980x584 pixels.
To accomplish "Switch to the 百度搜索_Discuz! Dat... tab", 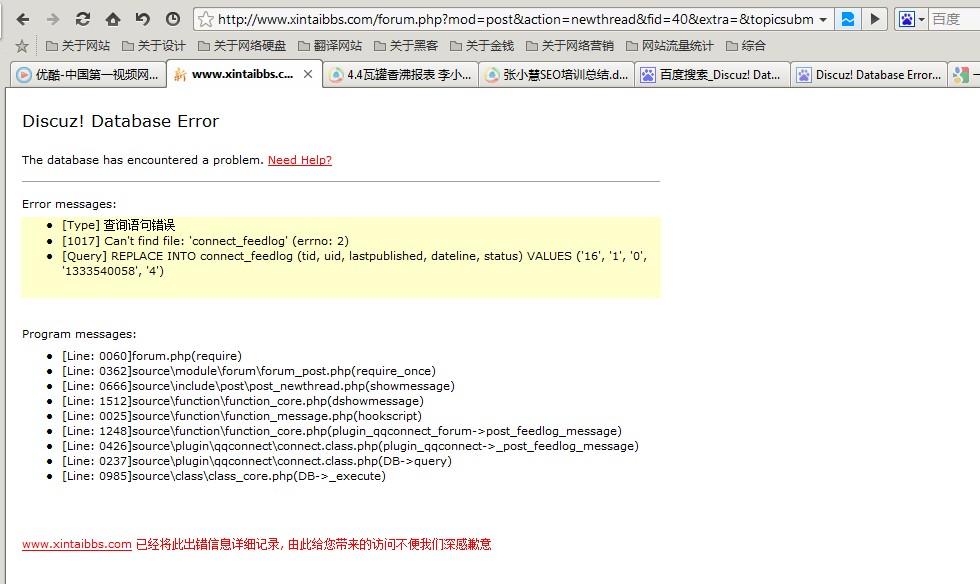I will [x=712, y=74].
